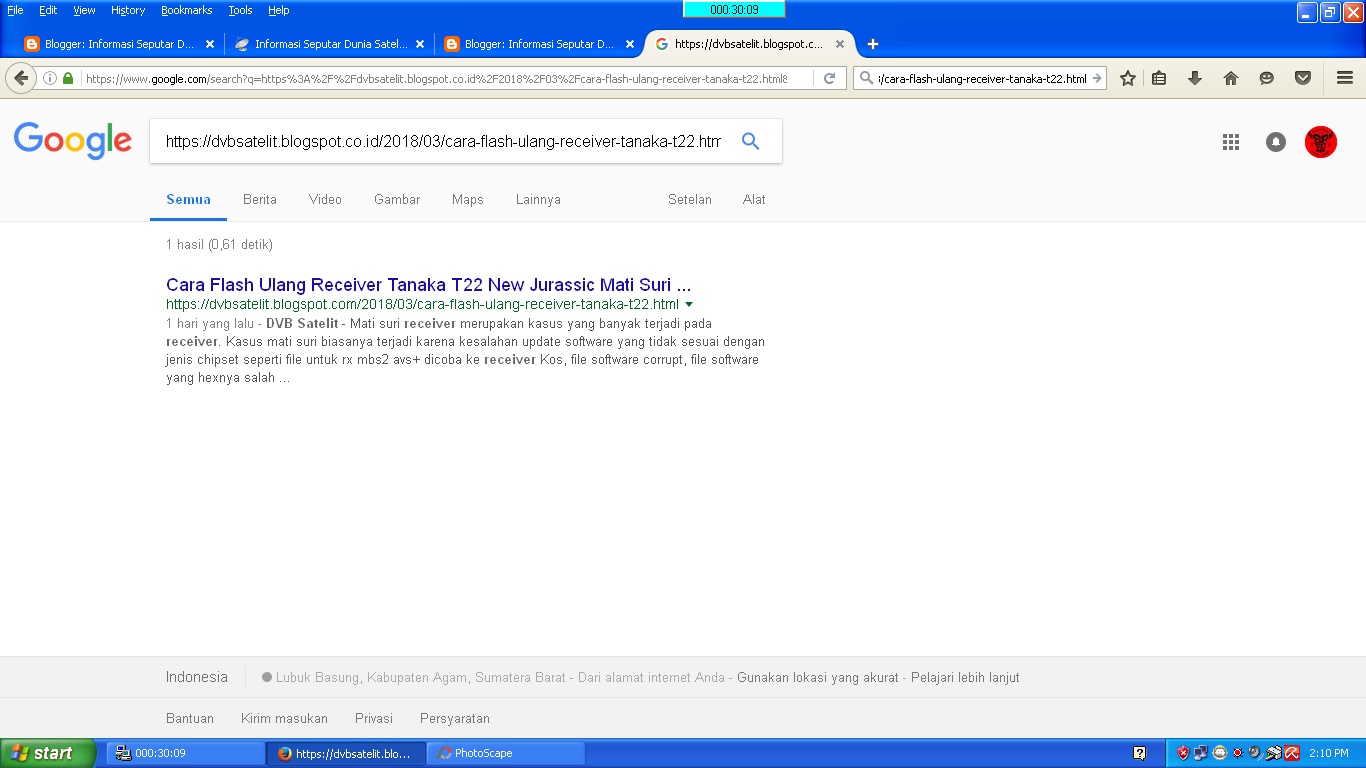Save page to Pocket icon

(1303, 78)
